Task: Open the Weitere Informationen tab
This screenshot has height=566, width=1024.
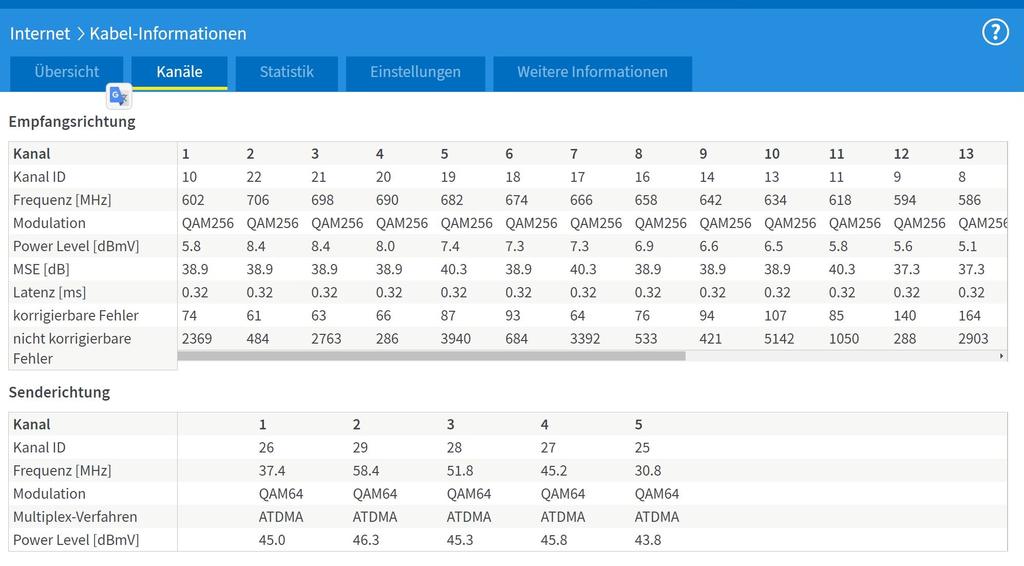Action: point(592,72)
